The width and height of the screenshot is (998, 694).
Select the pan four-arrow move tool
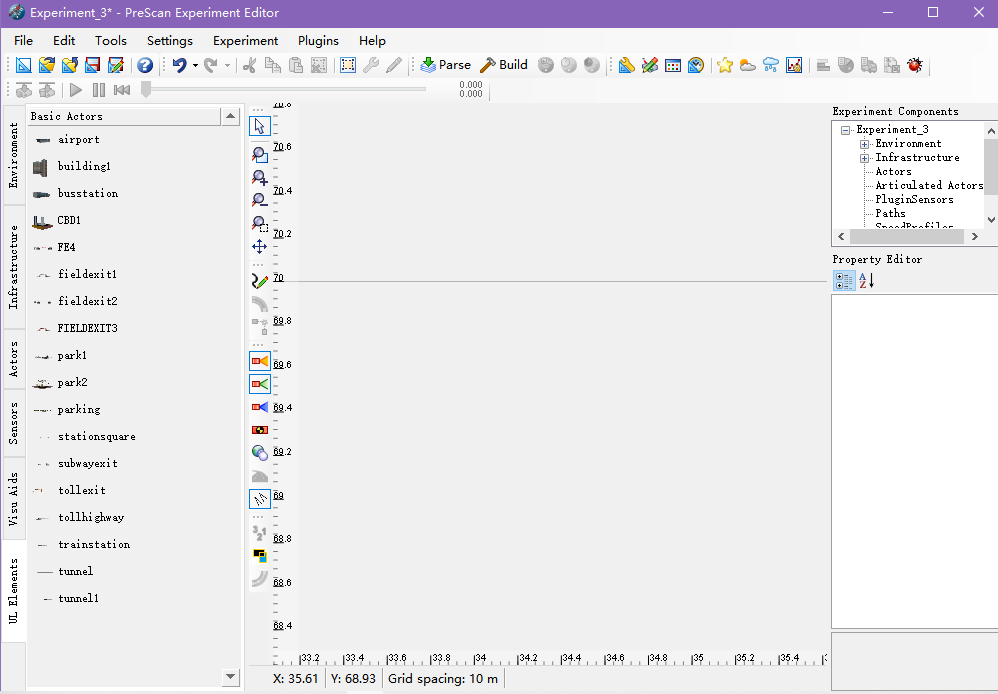260,246
